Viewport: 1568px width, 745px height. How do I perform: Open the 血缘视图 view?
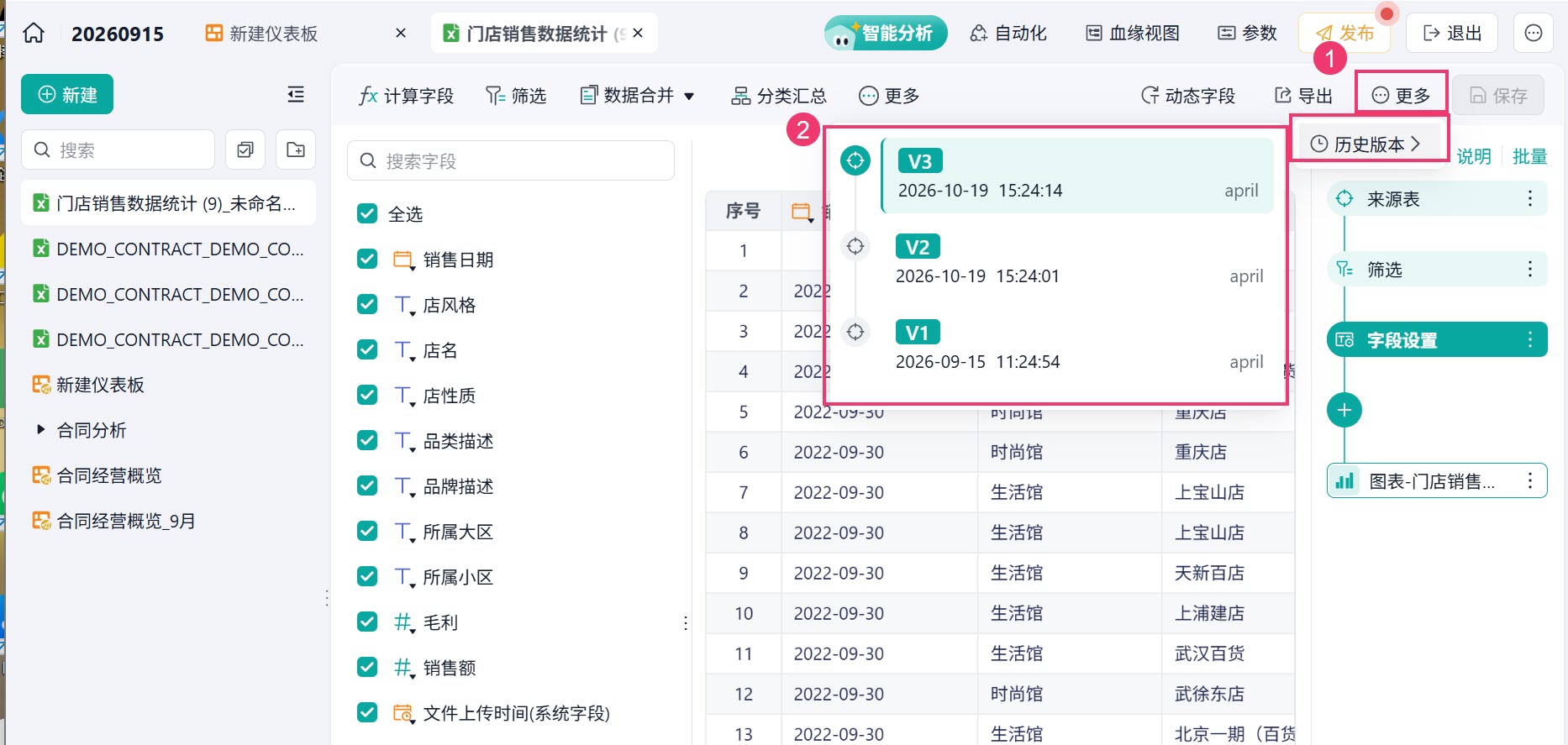(x=1133, y=33)
